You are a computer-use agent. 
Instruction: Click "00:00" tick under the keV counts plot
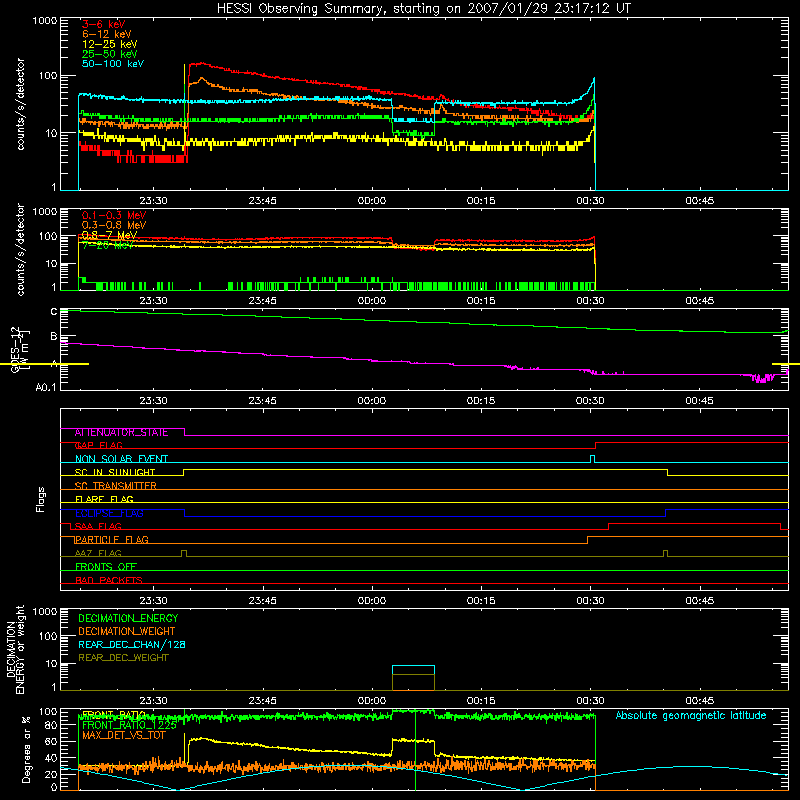(x=371, y=201)
